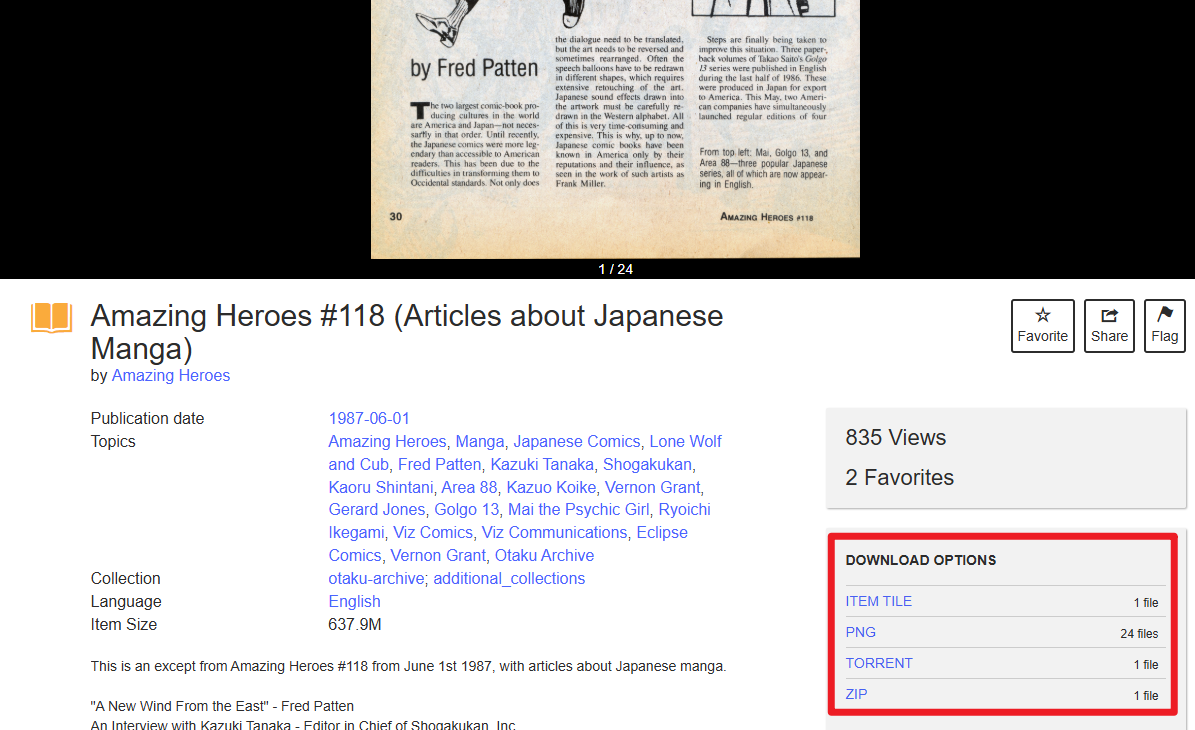Image resolution: width=1195 pixels, height=730 pixels.
Task: Click the Favorite star button
Action: click(x=1043, y=326)
